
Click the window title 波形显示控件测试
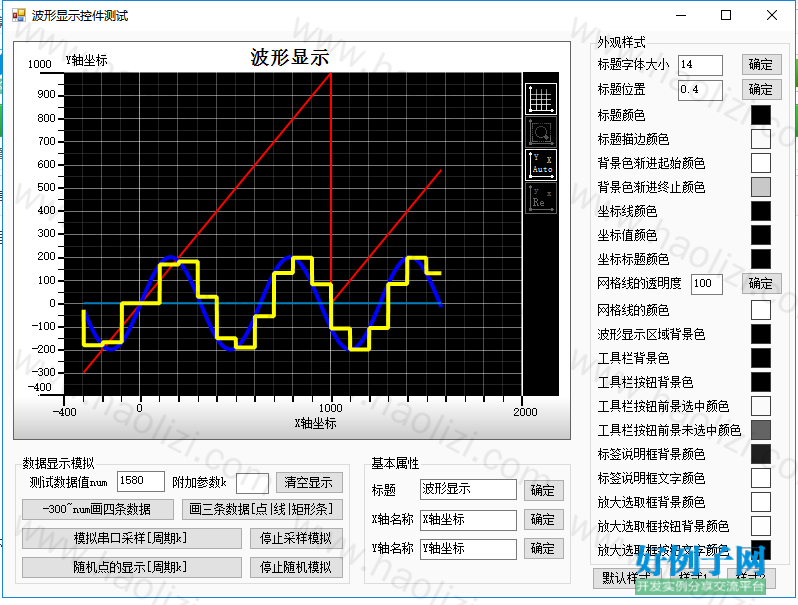coord(80,16)
